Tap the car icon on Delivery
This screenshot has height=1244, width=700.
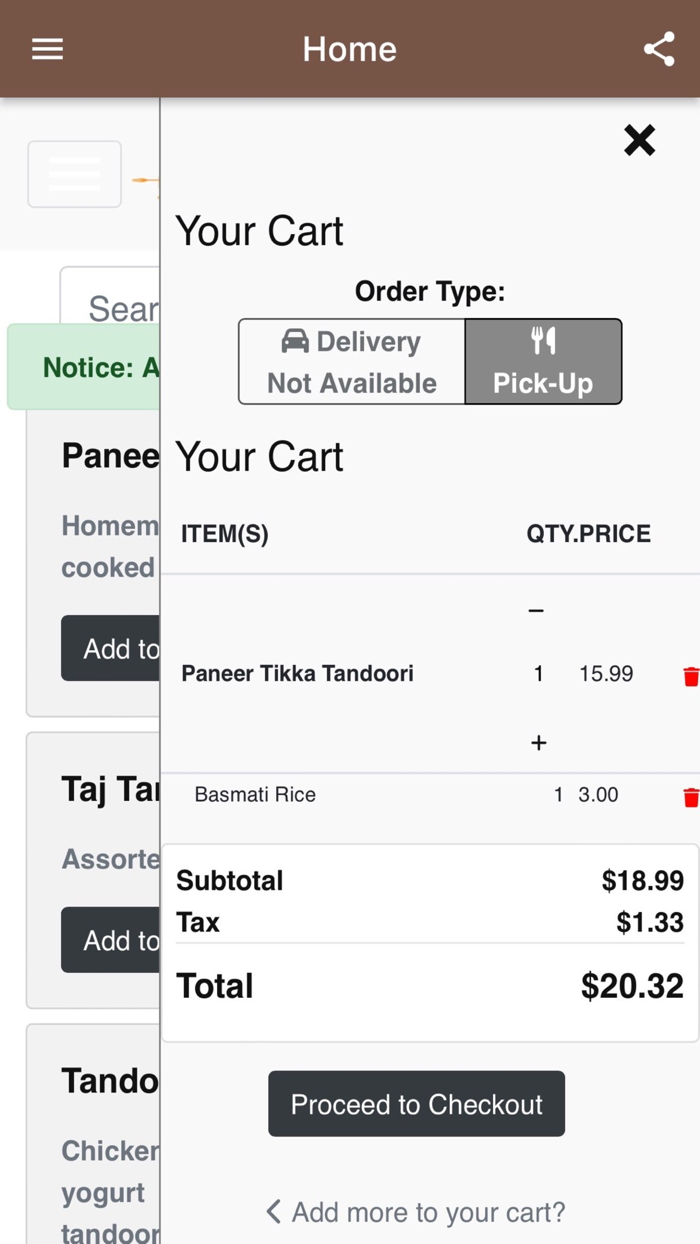coord(295,341)
